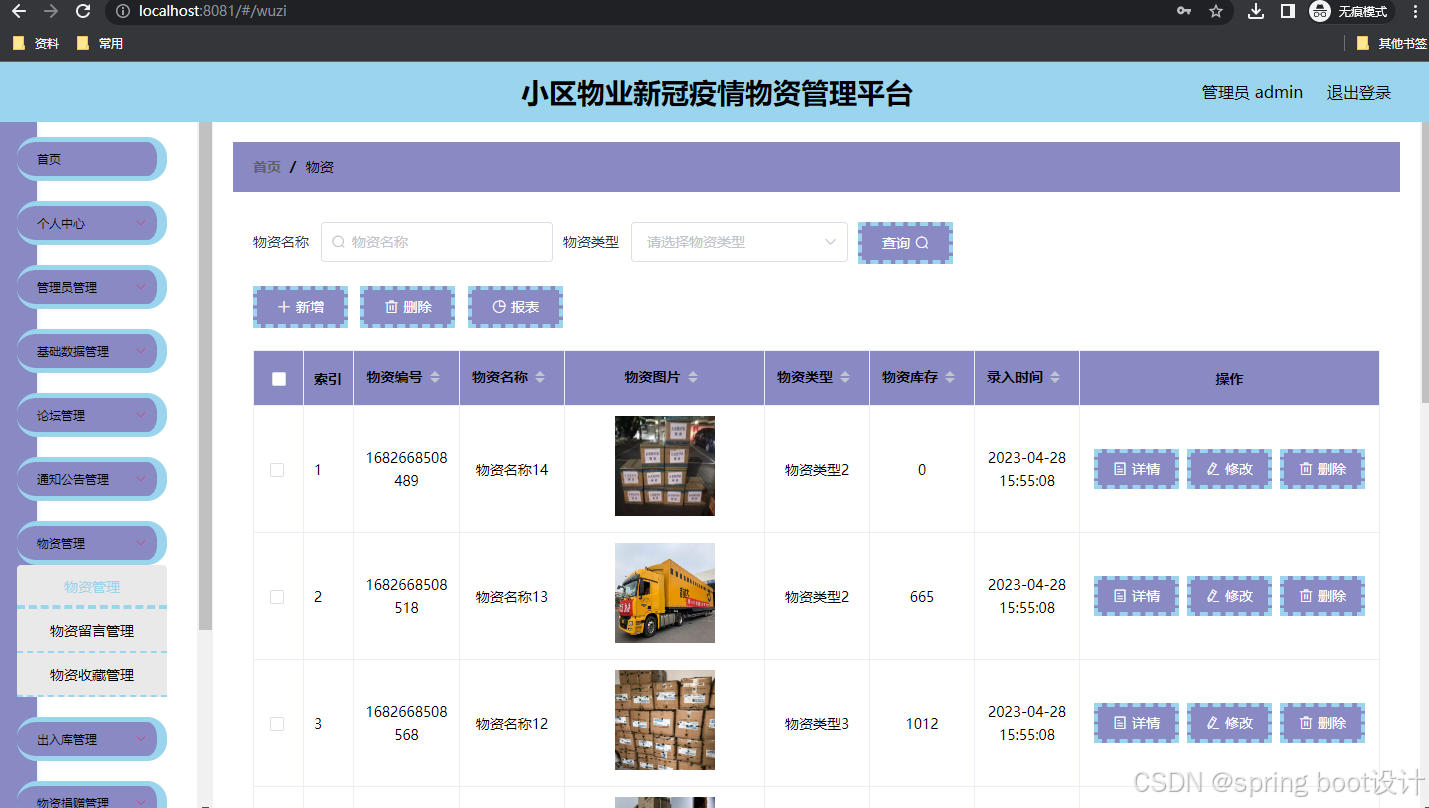Click the 新增 add button
The image size is (1429, 808).
tap(300, 307)
